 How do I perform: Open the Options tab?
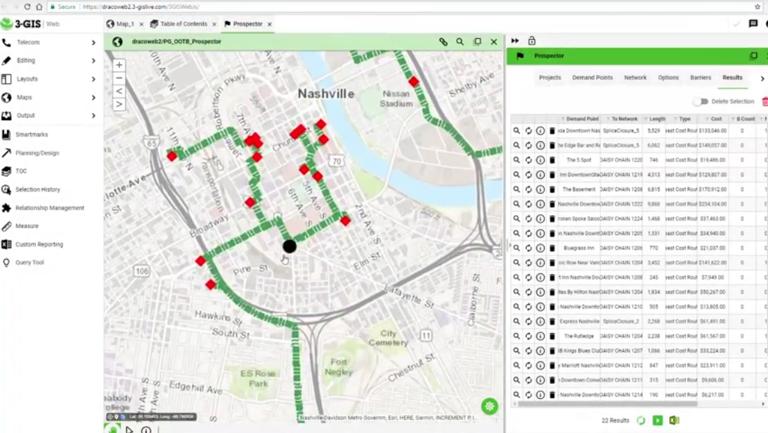[668, 77]
